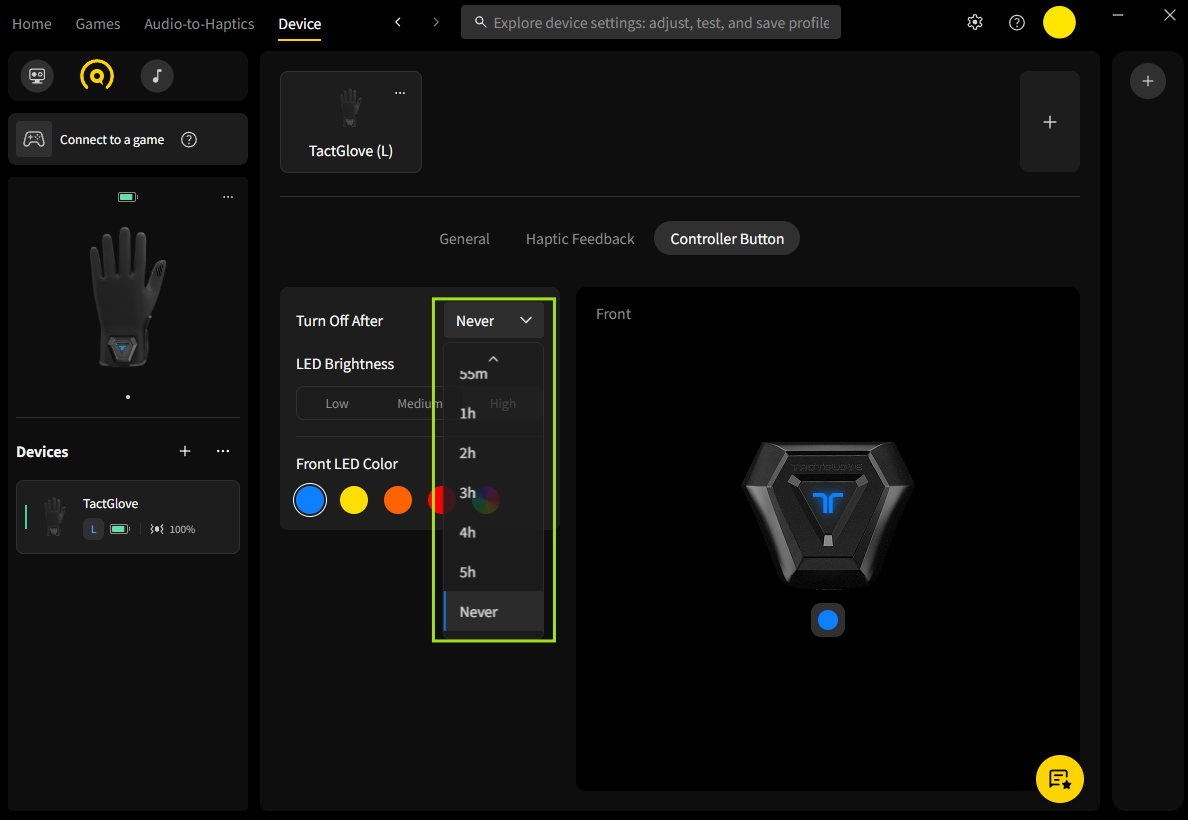Pick the orange Front LED Color

tap(398, 500)
